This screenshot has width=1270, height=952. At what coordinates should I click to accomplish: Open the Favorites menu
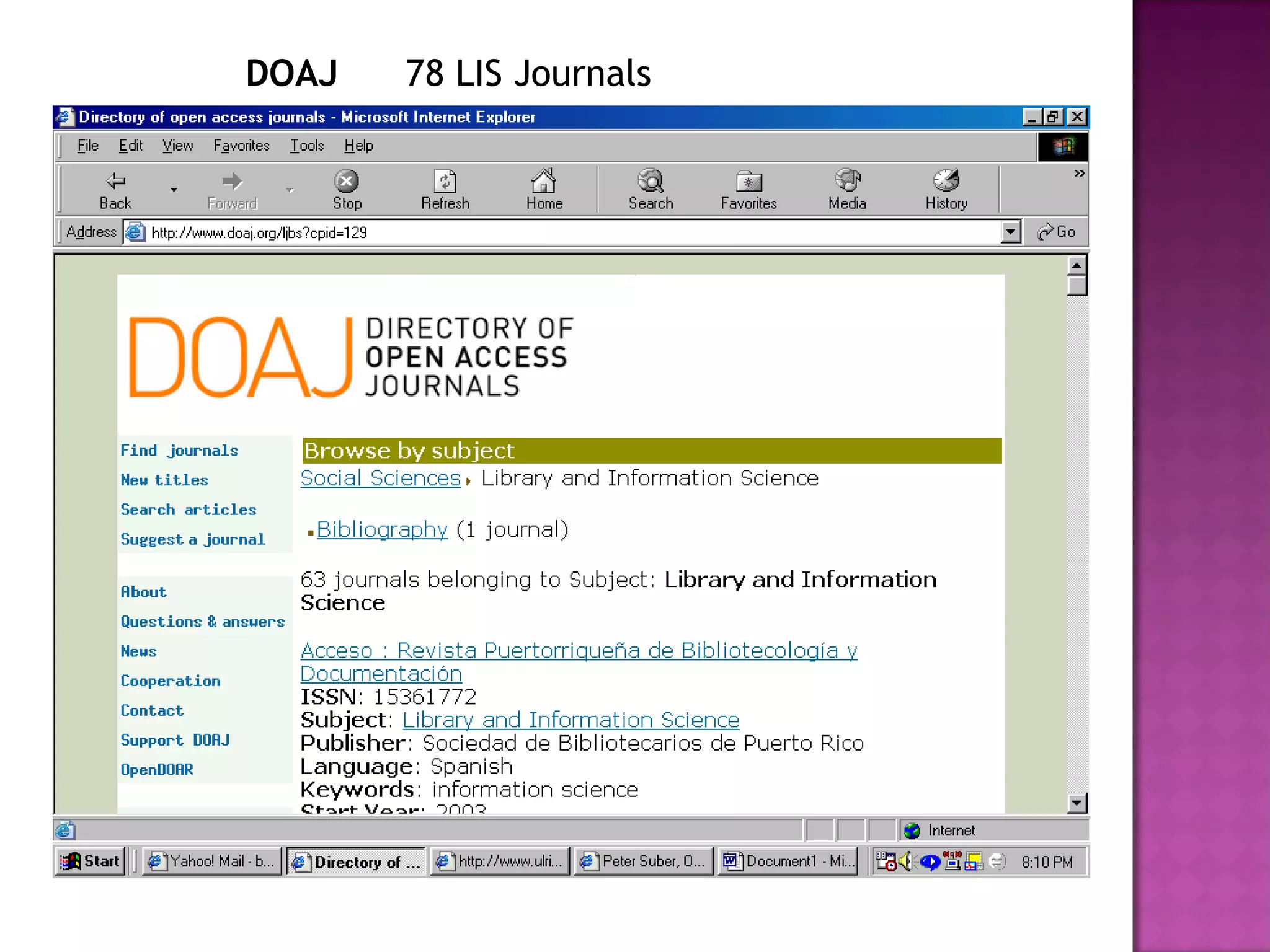point(241,146)
